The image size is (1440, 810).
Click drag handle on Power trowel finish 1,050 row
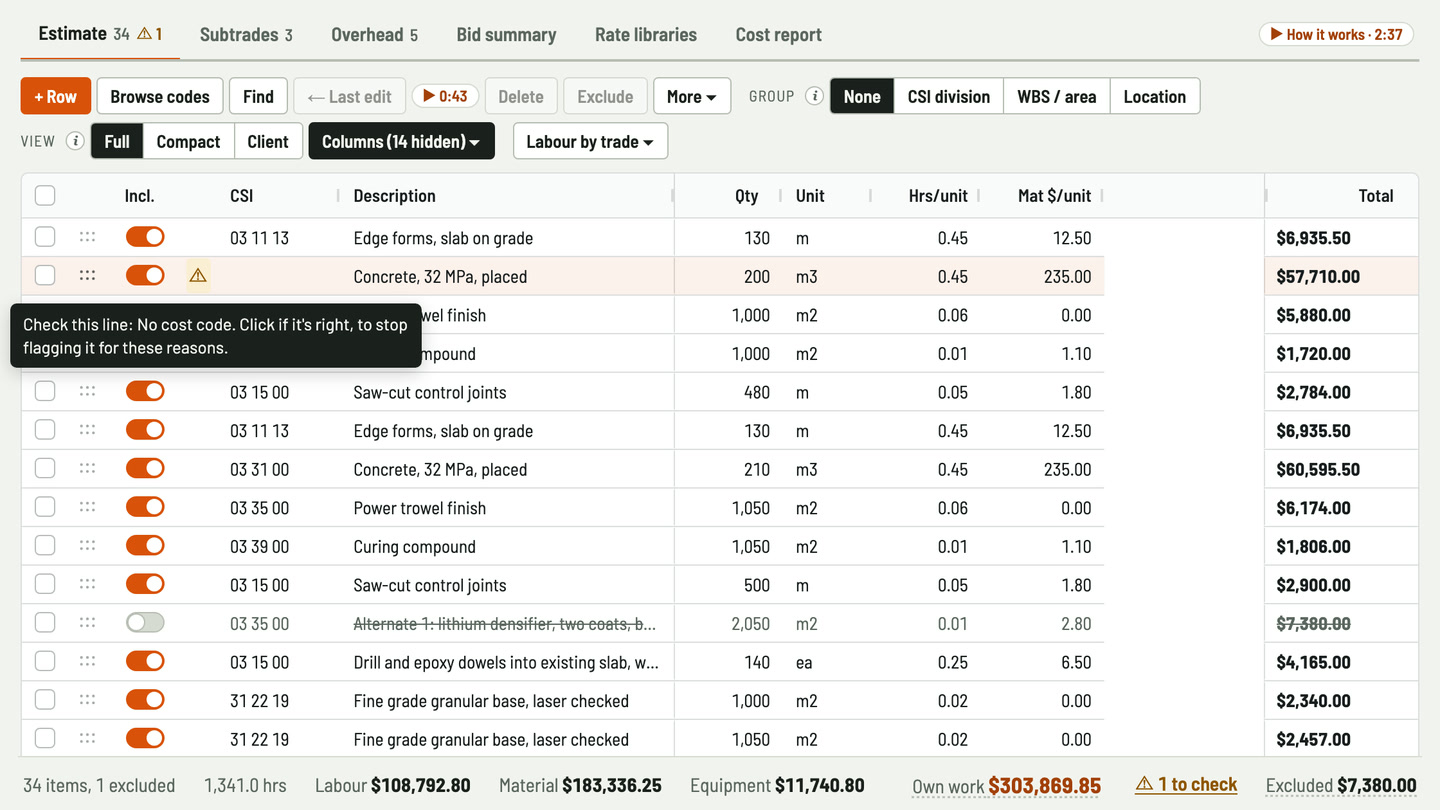click(87, 508)
